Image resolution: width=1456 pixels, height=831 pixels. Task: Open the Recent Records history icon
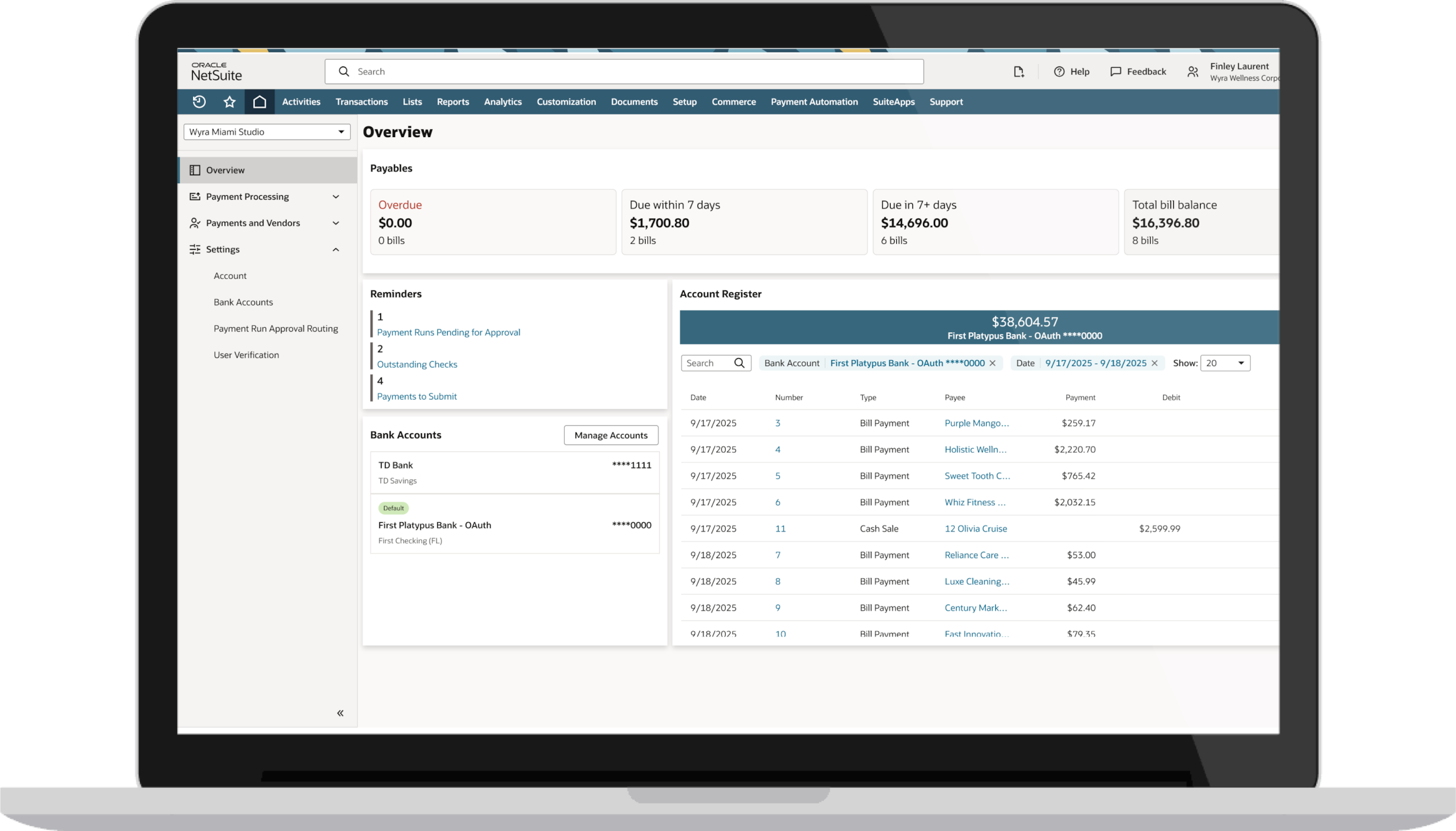tap(199, 102)
